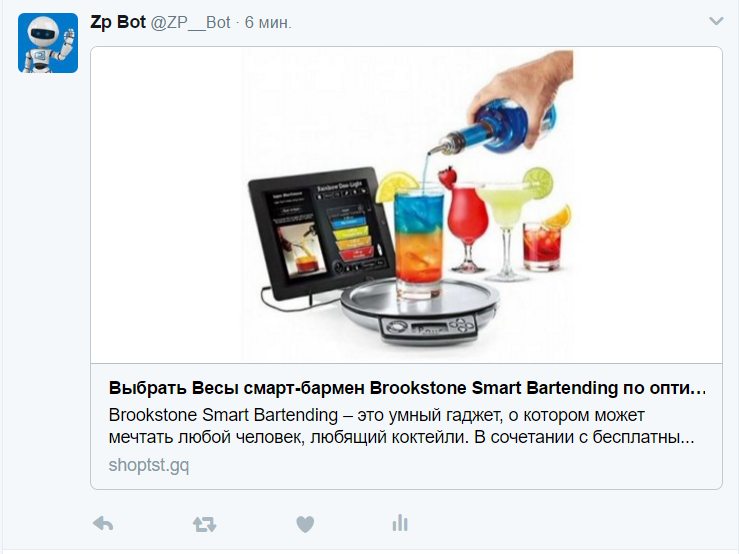
Task: Open tweet analytics bar chart icon
Action: click(x=400, y=523)
